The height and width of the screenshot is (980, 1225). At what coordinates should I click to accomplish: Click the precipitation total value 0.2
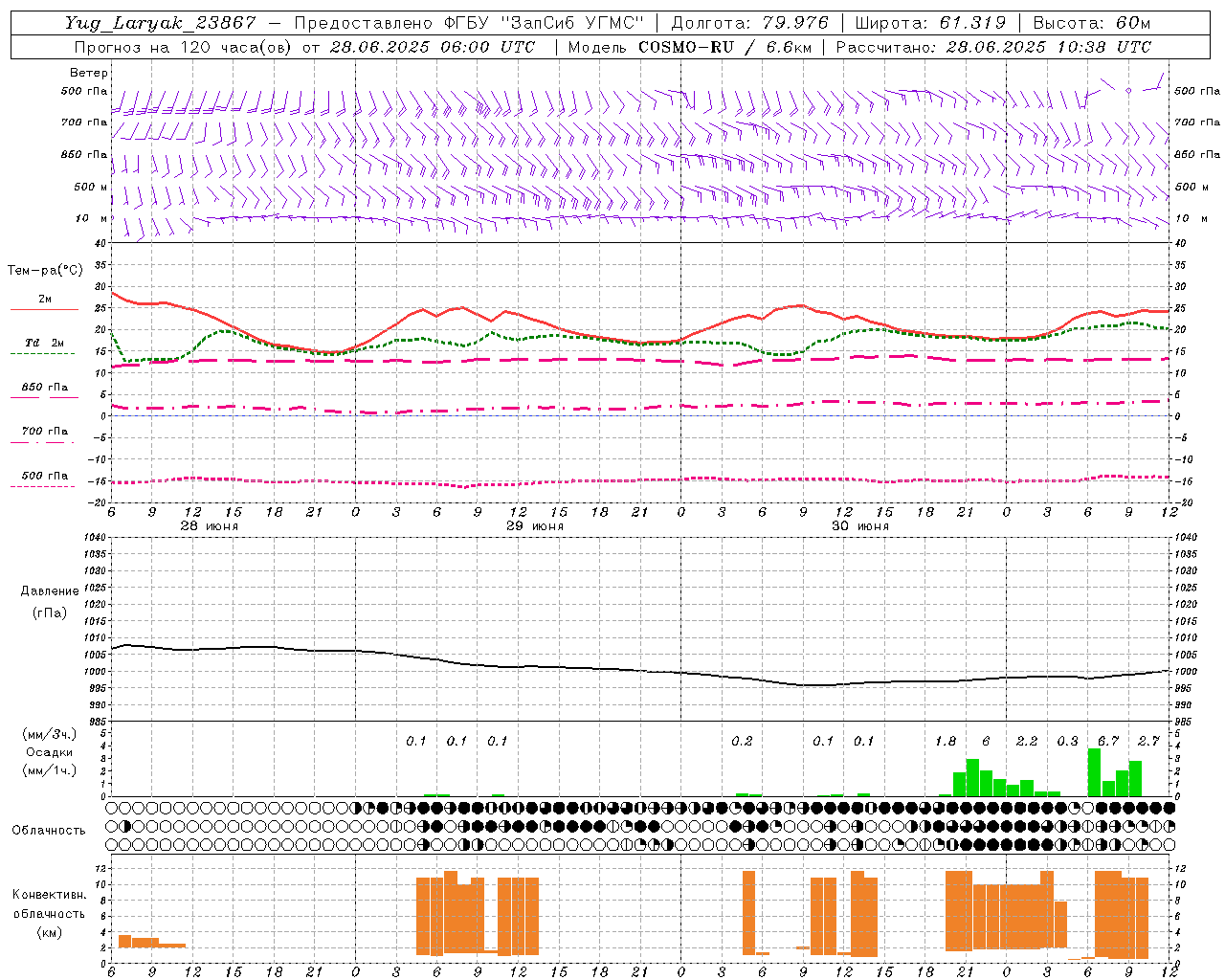742,741
